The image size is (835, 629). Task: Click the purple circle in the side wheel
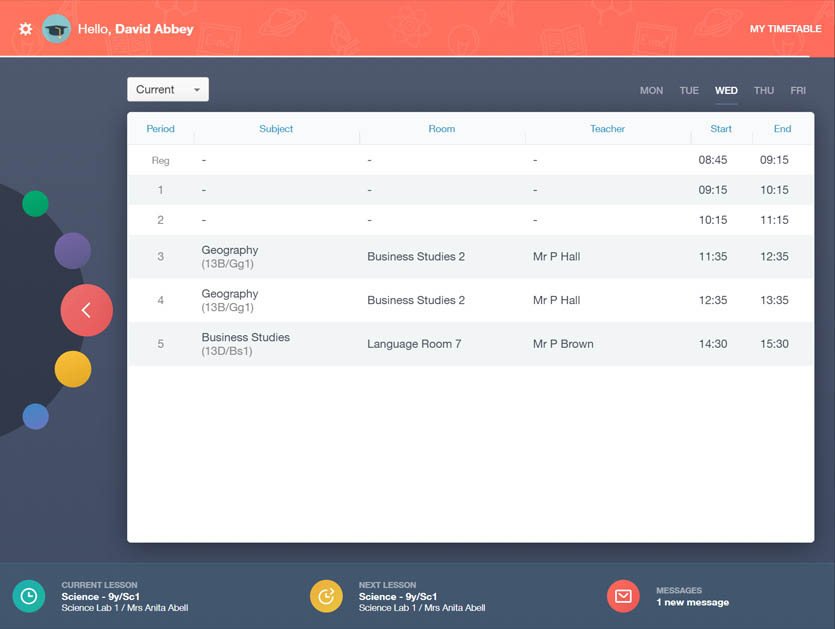click(72, 250)
